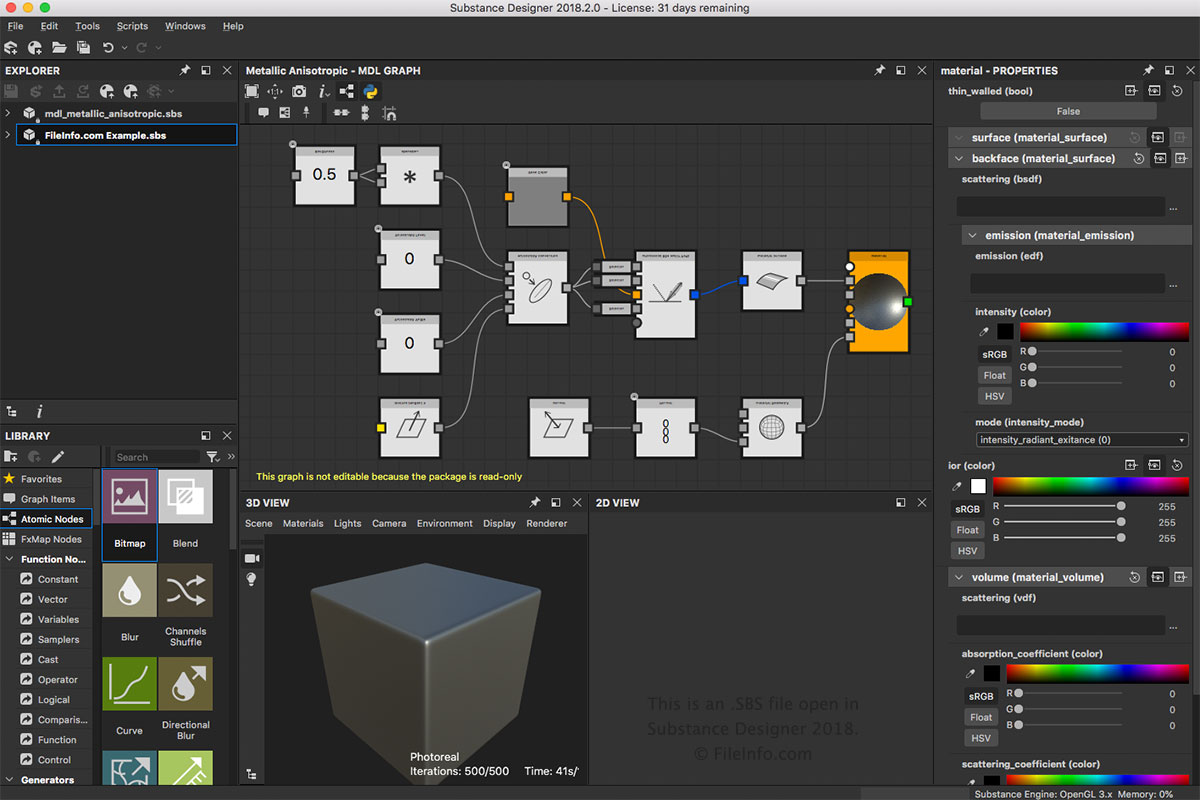
Task: Align selected nodes vertically
Action: (x=365, y=112)
